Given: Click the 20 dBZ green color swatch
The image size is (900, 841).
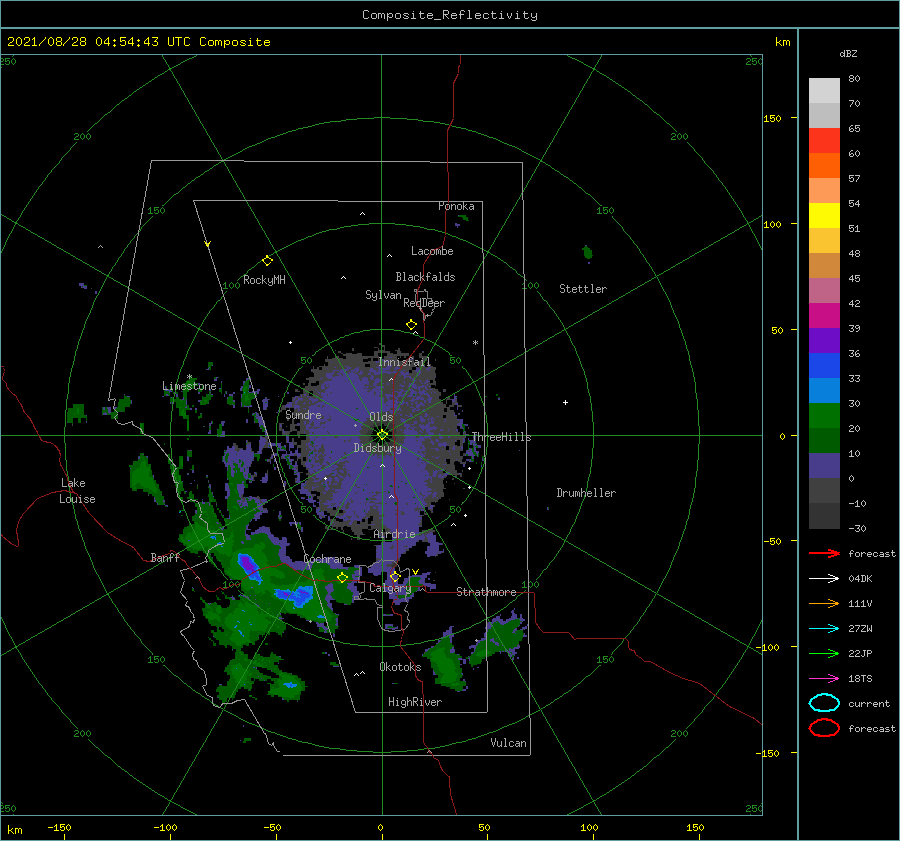Looking at the screenshot, I should (824, 416).
